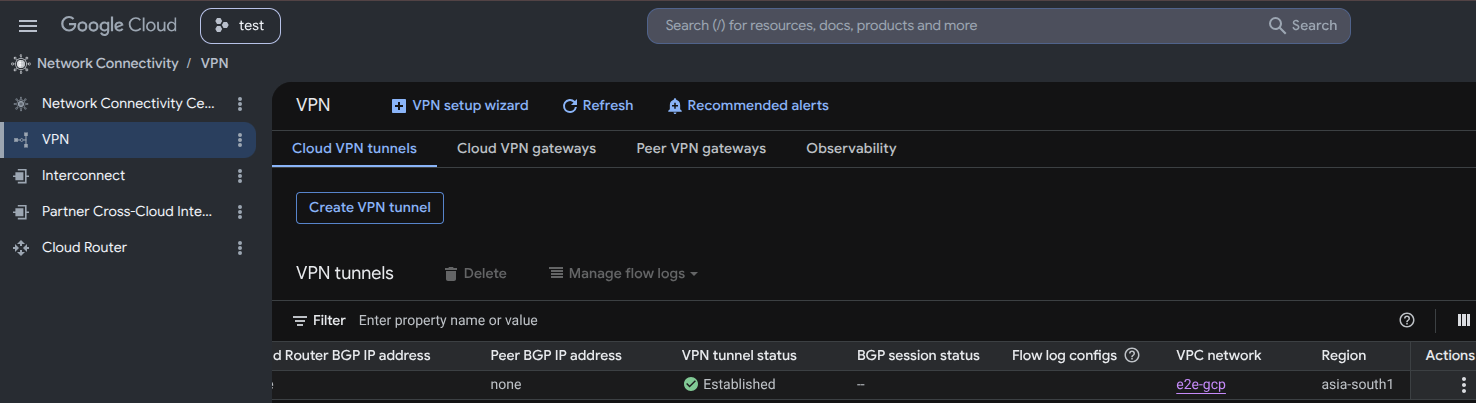1476x403 pixels.
Task: Click the Flow log configs help icon
Action: [1132, 355]
